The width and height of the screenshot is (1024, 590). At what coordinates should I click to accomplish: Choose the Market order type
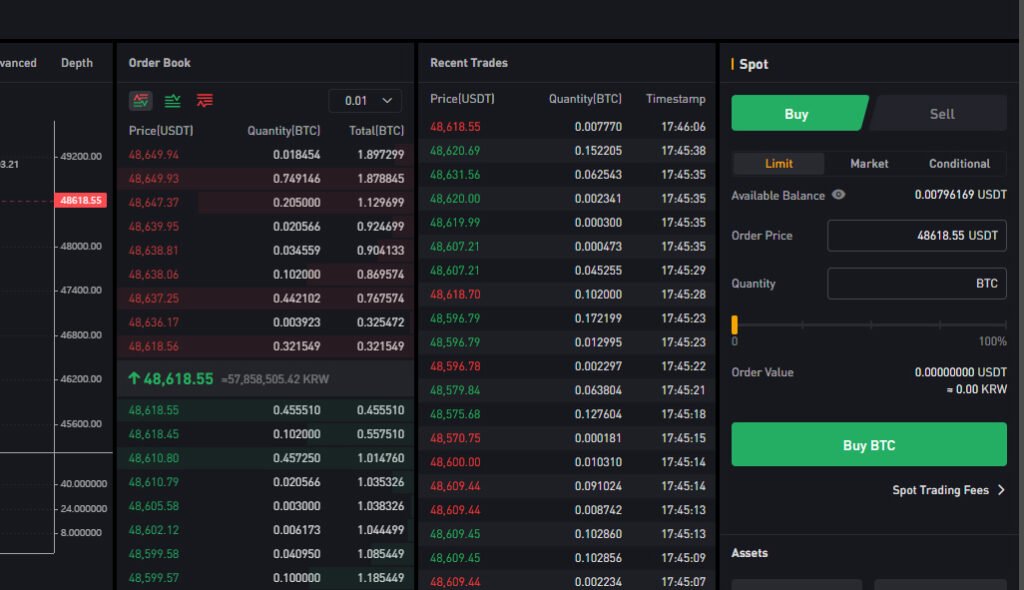(x=869, y=163)
